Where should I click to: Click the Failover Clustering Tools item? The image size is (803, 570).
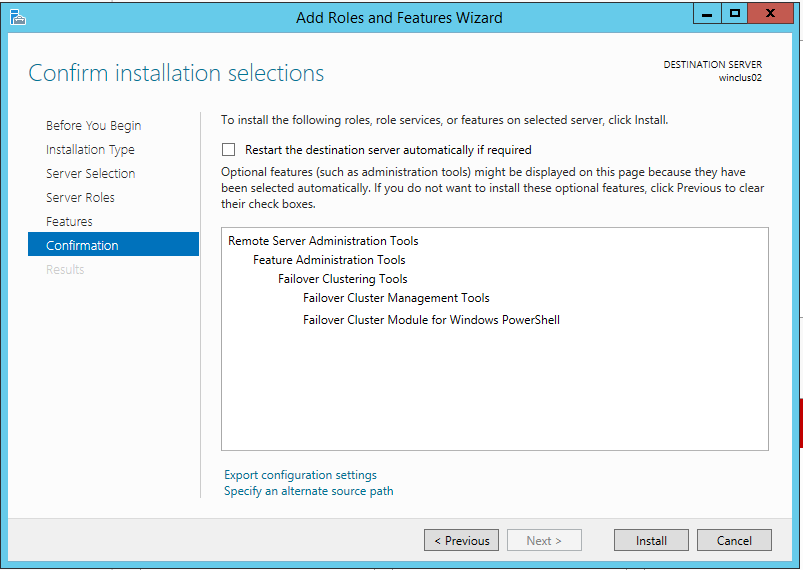point(342,279)
